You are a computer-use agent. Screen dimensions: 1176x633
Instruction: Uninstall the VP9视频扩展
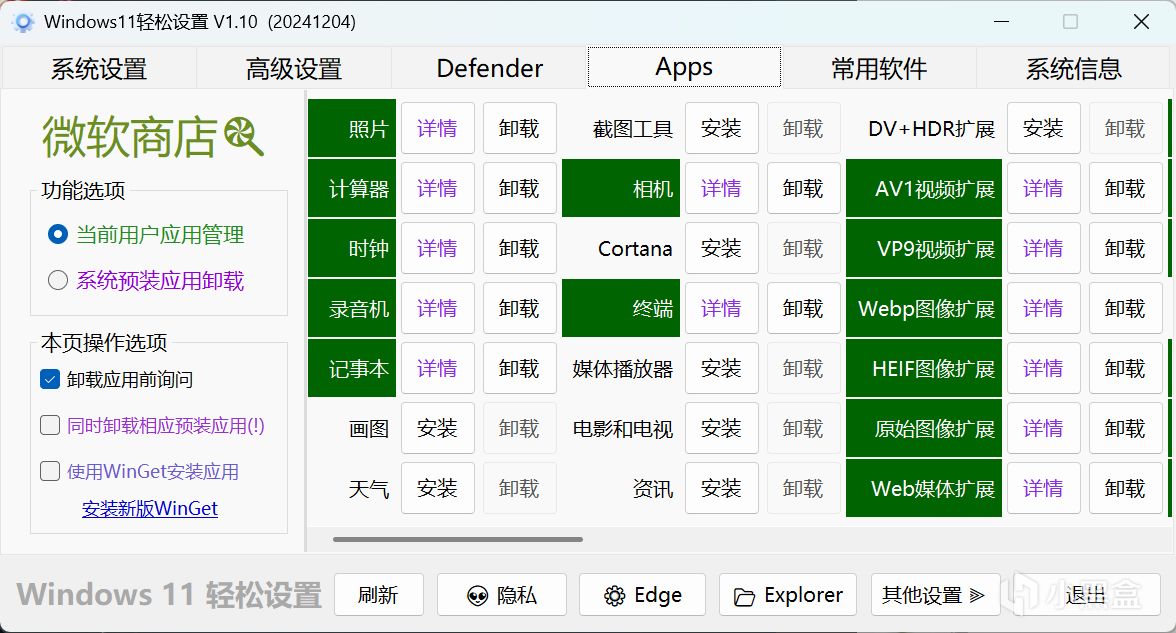click(1125, 248)
